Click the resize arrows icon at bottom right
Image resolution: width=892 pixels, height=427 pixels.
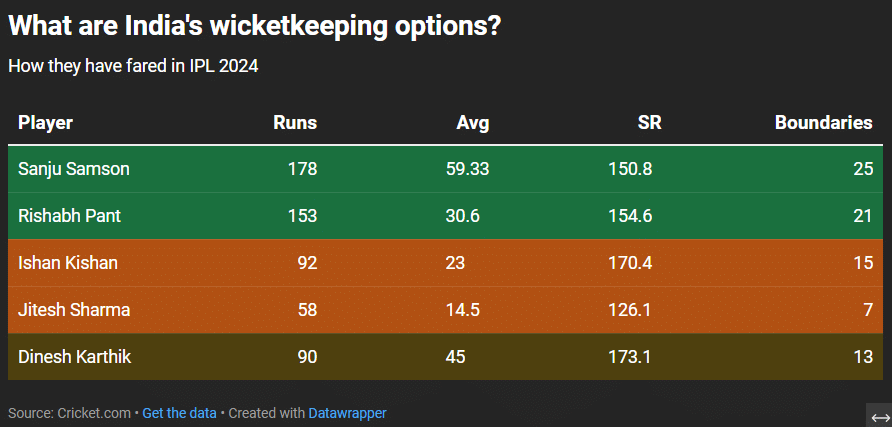(x=880, y=416)
